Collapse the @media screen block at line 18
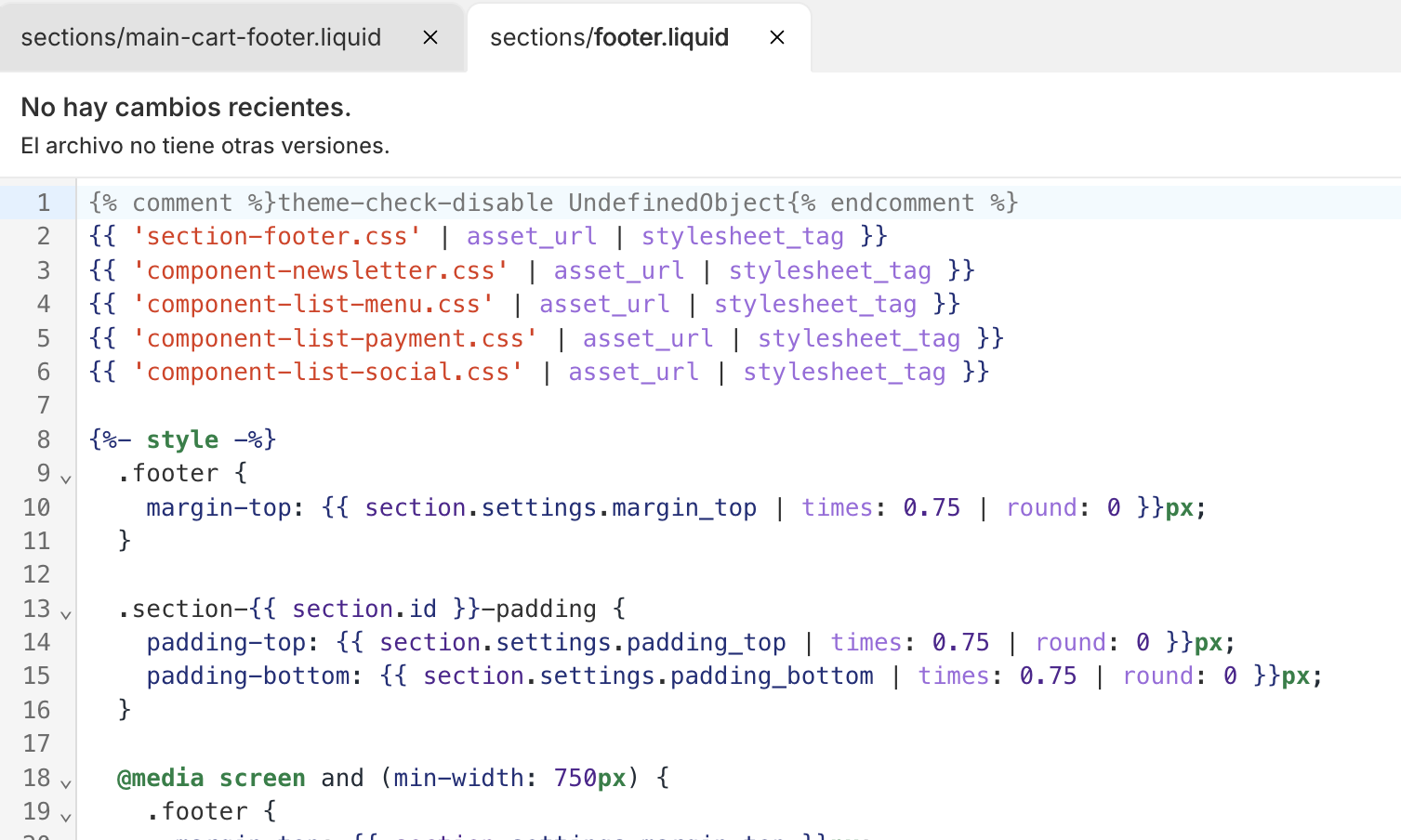 point(66,783)
